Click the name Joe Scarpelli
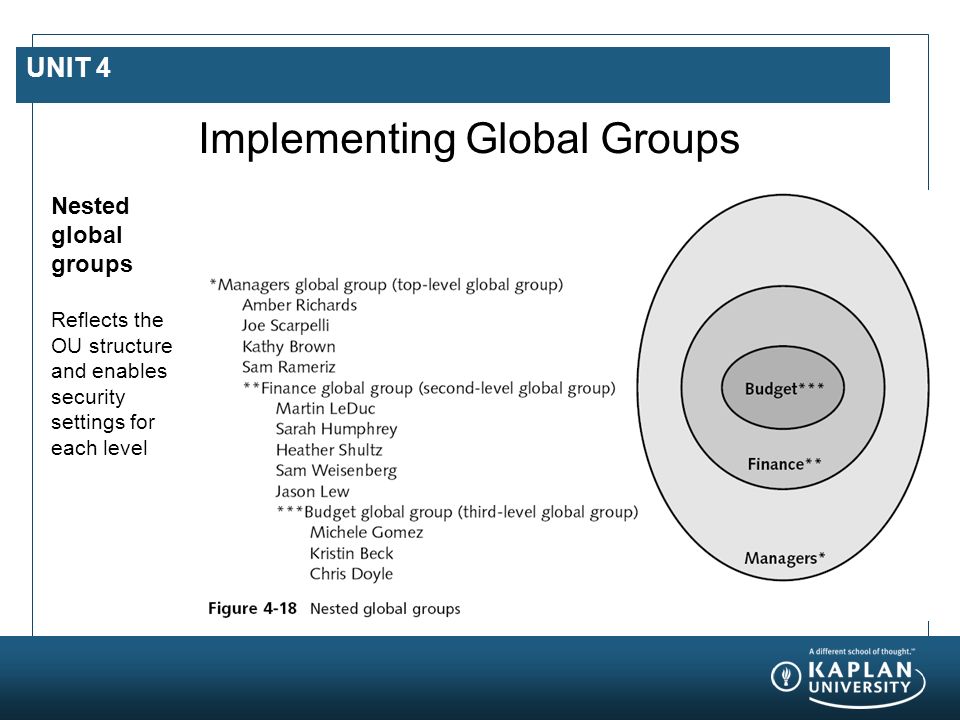The width and height of the screenshot is (960, 720). (285, 326)
